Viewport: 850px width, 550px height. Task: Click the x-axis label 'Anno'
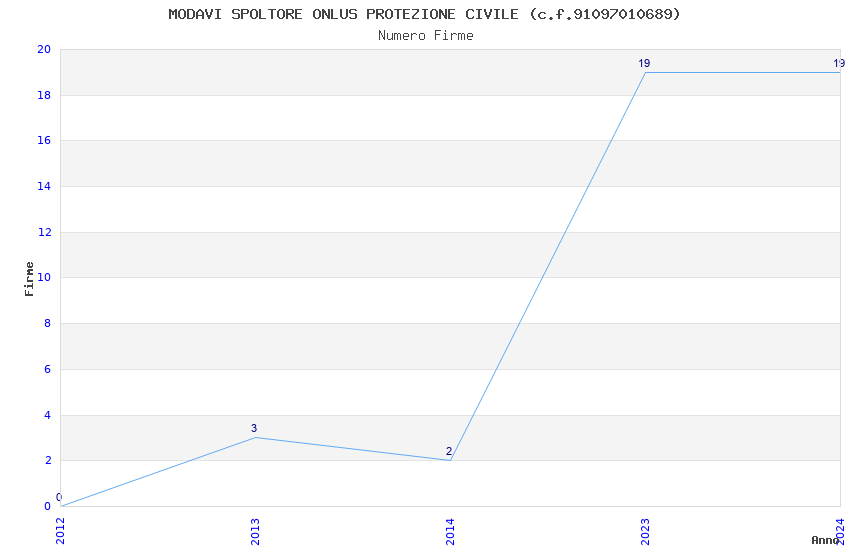[825, 540]
